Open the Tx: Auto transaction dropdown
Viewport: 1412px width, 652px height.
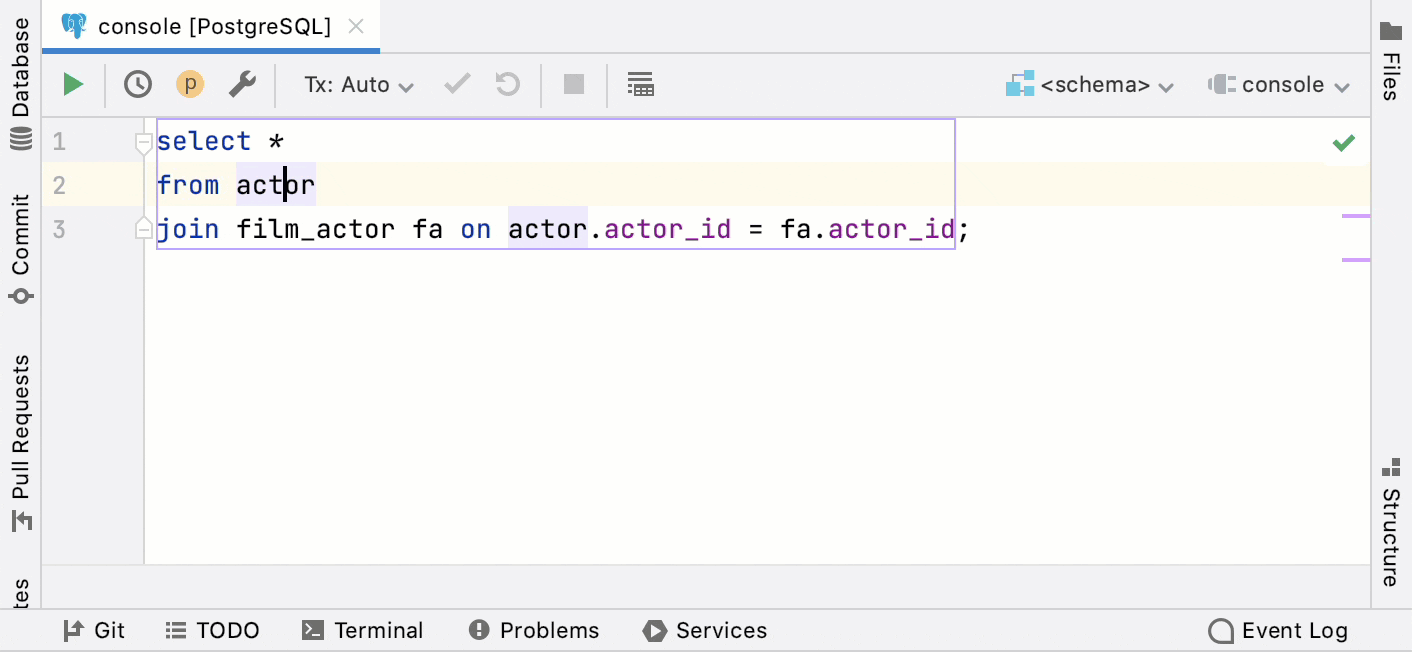(x=357, y=84)
